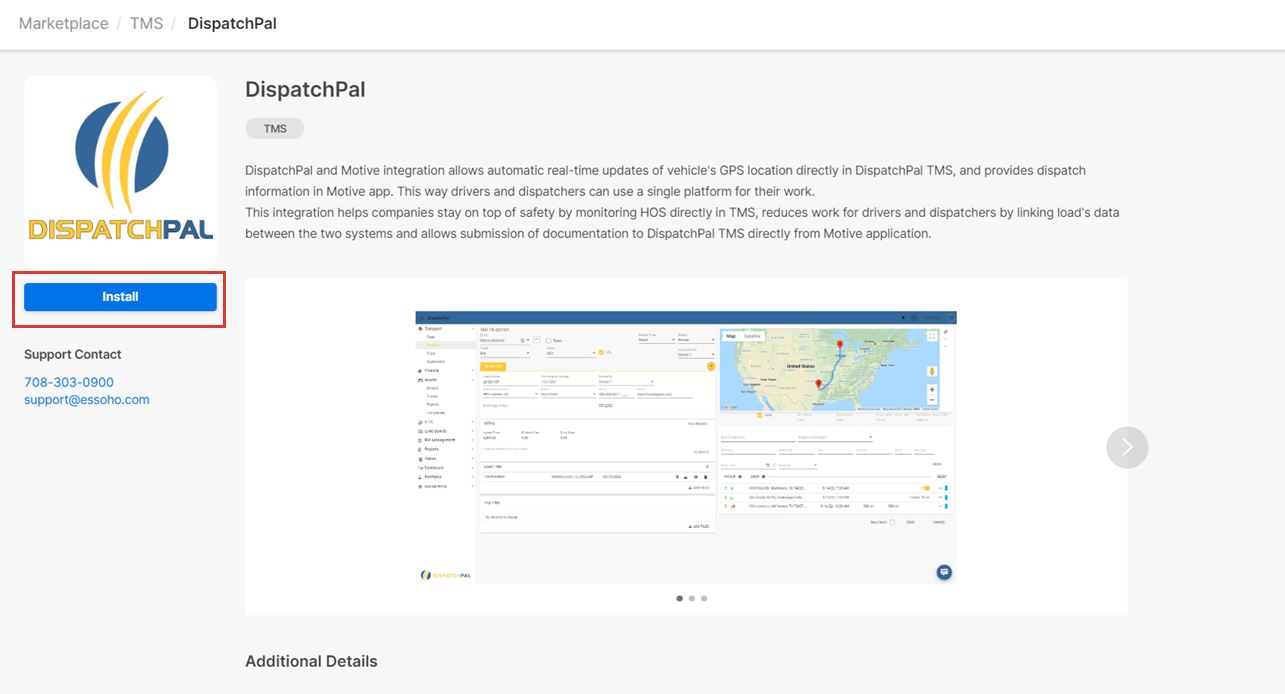The height and width of the screenshot is (694, 1285).
Task: Click the DispatchPal breadcrumb item
Action: click(232, 23)
